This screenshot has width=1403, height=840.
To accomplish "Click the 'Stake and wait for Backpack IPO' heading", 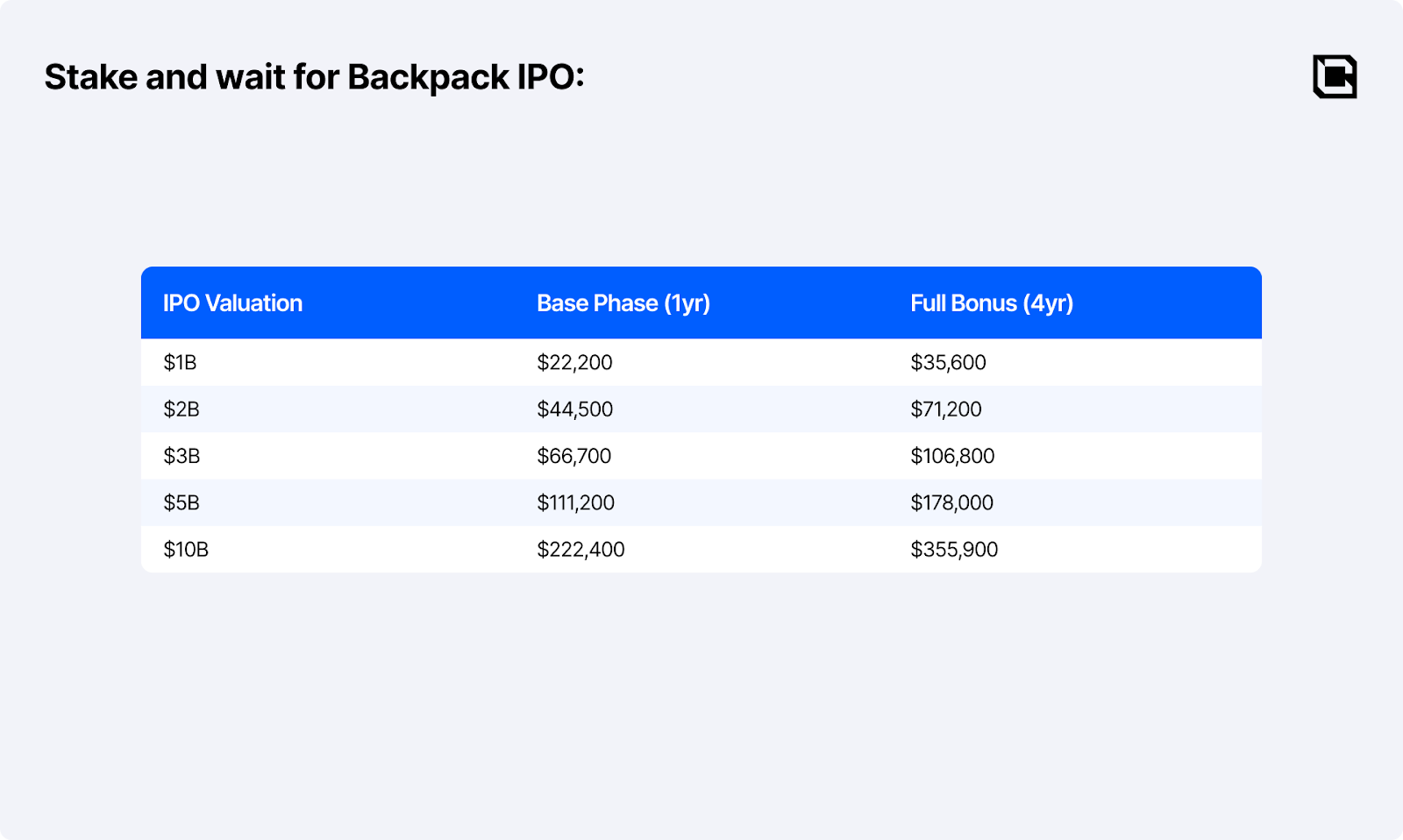I will coord(314,77).
